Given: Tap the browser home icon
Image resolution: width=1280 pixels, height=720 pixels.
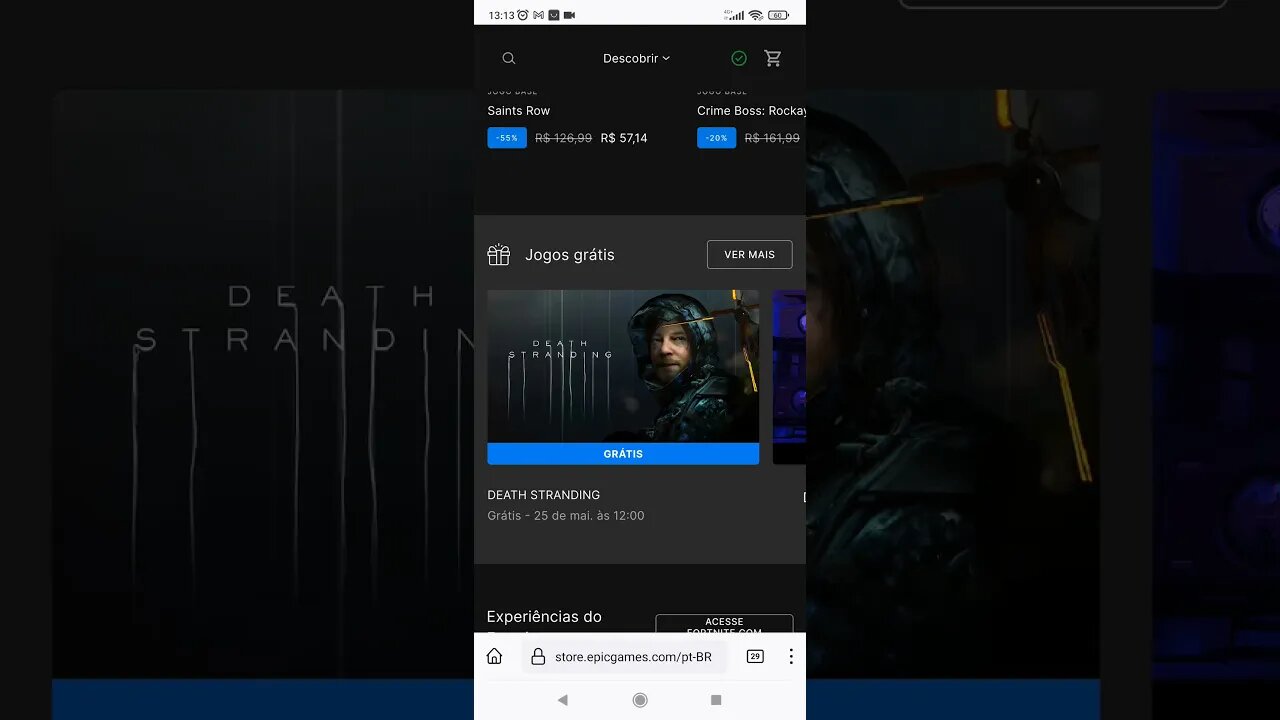Looking at the screenshot, I should click(494, 657).
